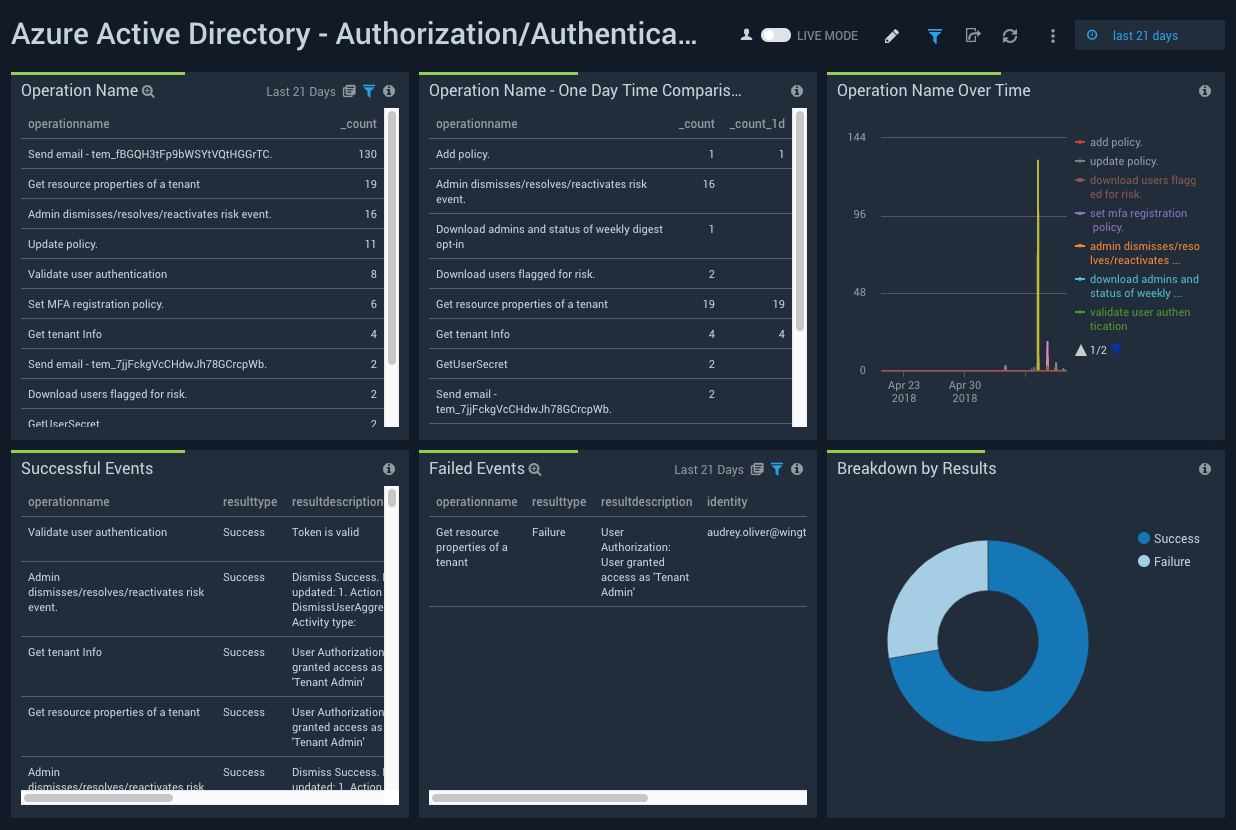The height and width of the screenshot is (830, 1236).
Task: Click the share/export dashboard icon
Action: pos(972,35)
